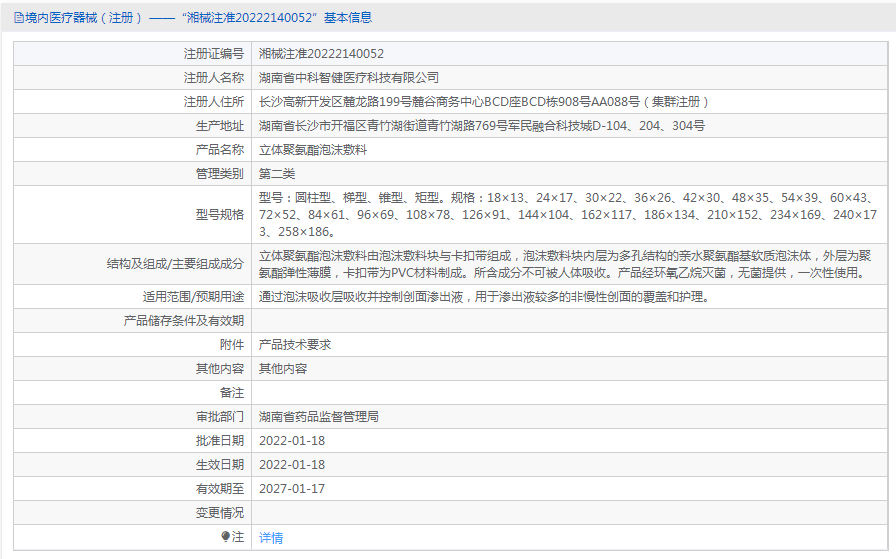This screenshot has height=559, width=896.
Task: Click the 生产地址 label
Action: pos(219,126)
